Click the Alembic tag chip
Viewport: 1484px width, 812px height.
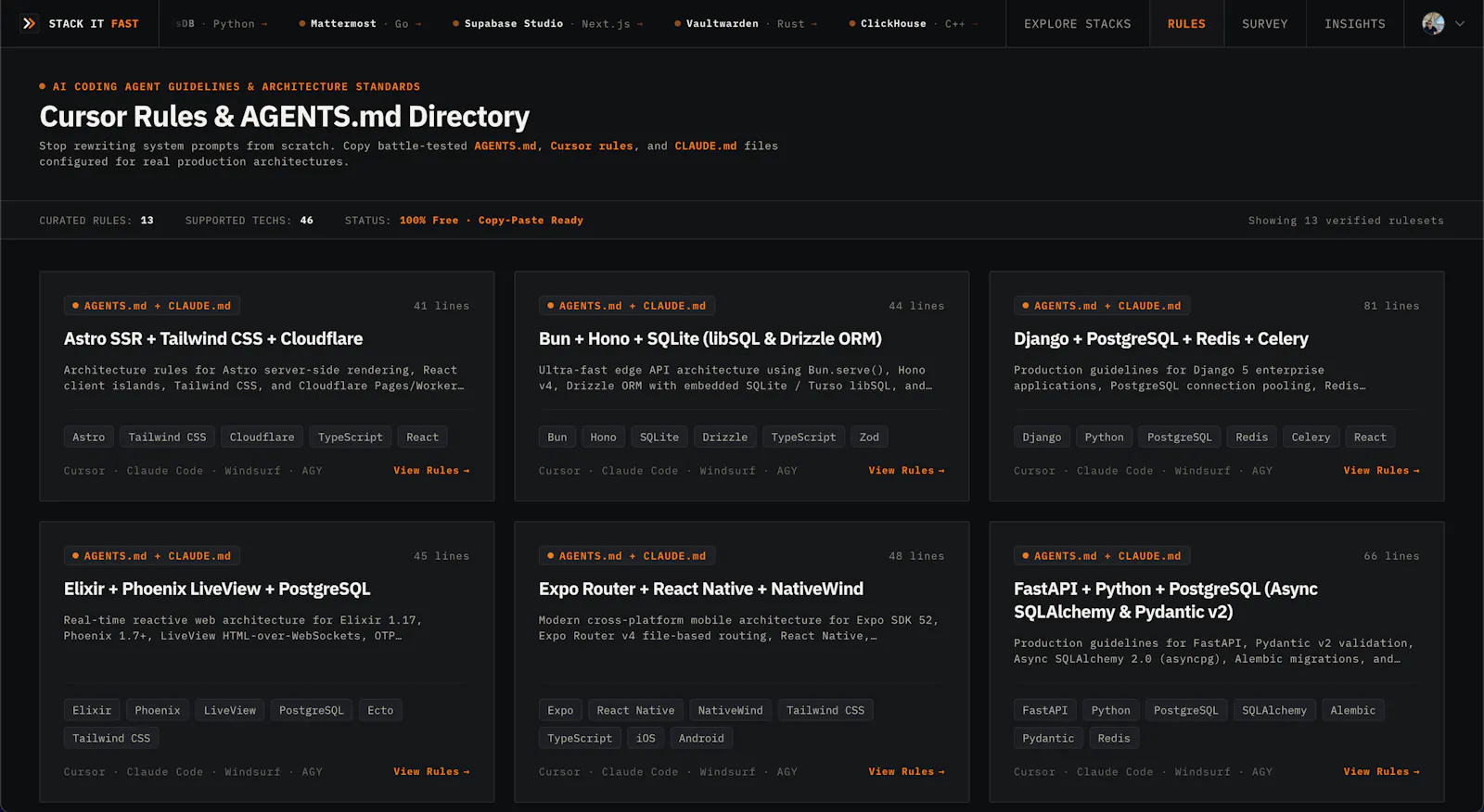pyautogui.click(x=1352, y=711)
